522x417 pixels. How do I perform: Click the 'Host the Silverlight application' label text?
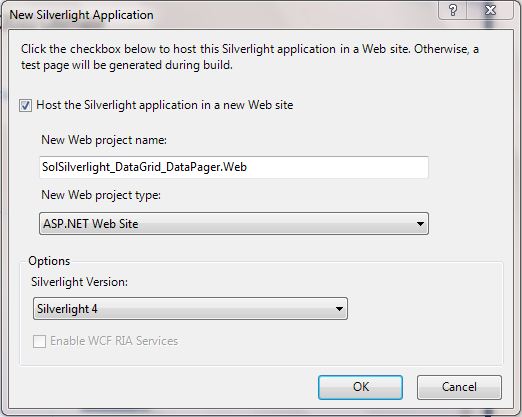[165, 105]
